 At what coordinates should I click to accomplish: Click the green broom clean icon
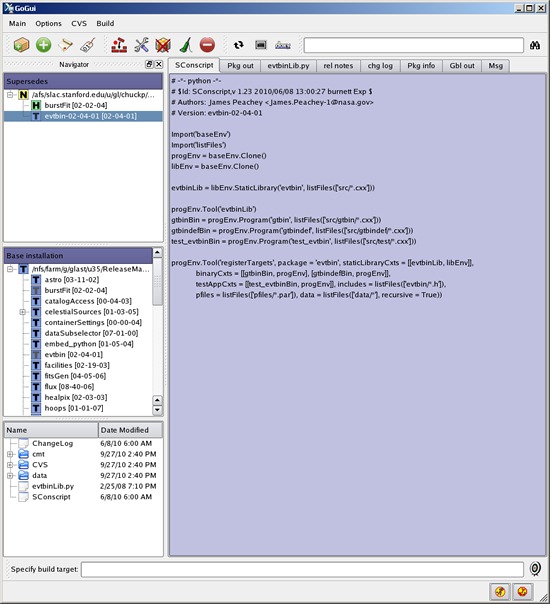tap(186, 45)
